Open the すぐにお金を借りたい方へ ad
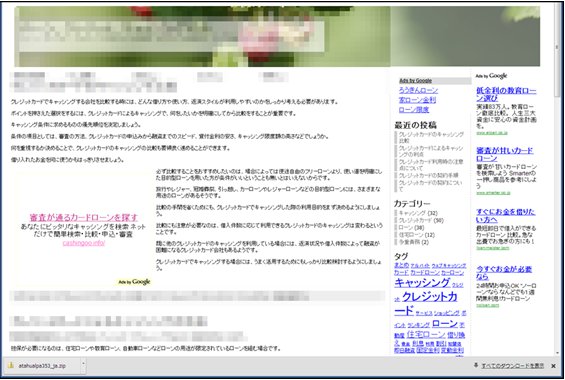The height and width of the screenshot is (380, 565). [x=506, y=215]
